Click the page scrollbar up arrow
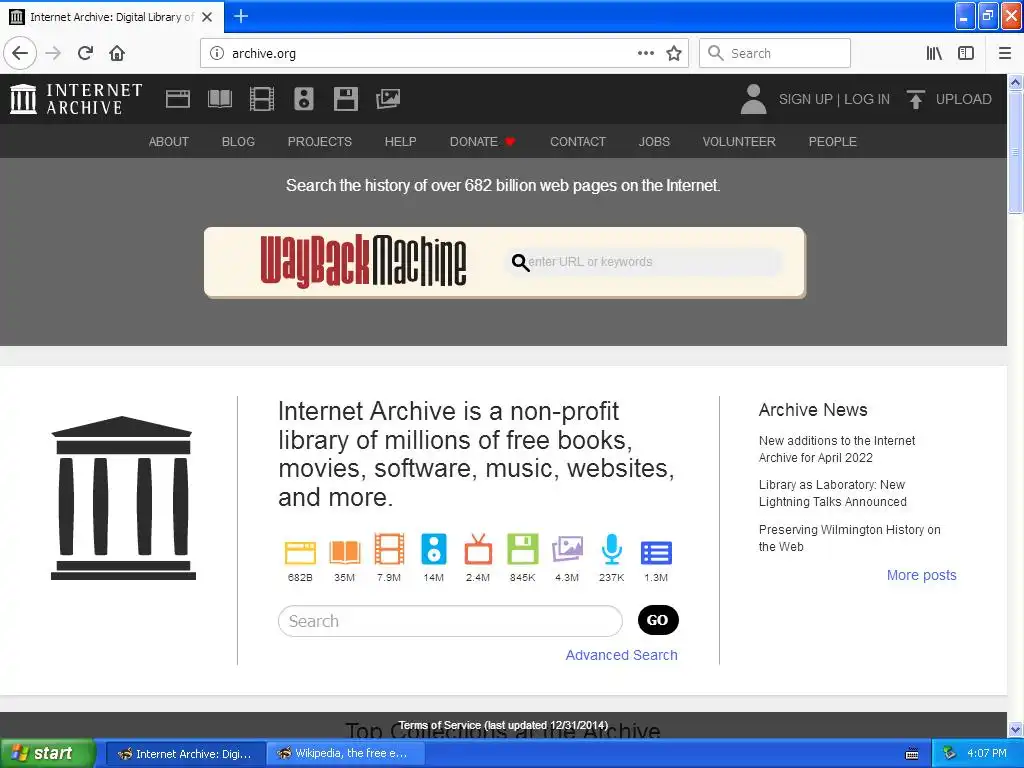Image resolution: width=1024 pixels, height=768 pixels. [1016, 82]
